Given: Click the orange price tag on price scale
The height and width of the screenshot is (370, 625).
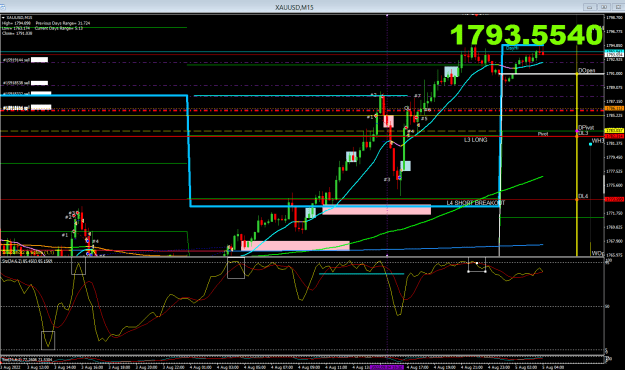Looking at the screenshot, I should click(x=614, y=108).
